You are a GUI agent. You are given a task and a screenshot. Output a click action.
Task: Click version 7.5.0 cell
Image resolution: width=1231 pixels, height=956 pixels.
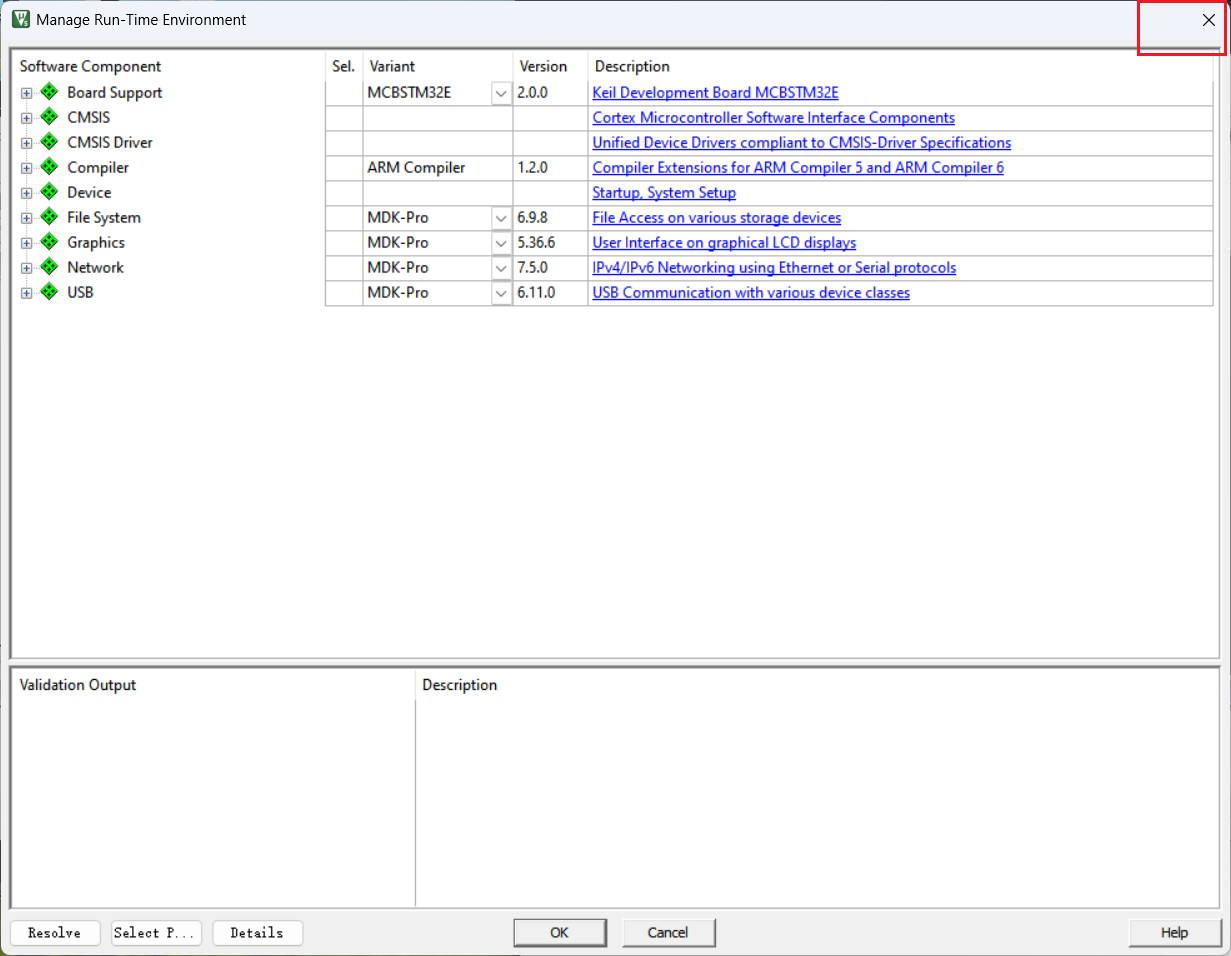pyautogui.click(x=551, y=268)
